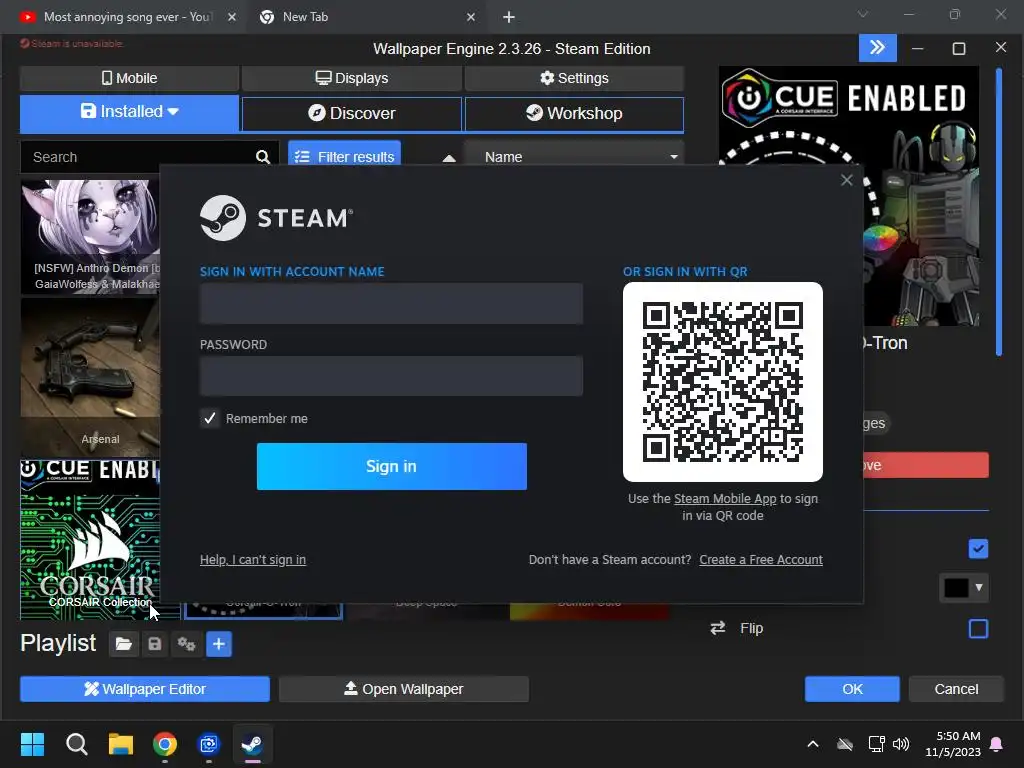
Task: Switch to the Workshop tab
Action: coord(574,114)
